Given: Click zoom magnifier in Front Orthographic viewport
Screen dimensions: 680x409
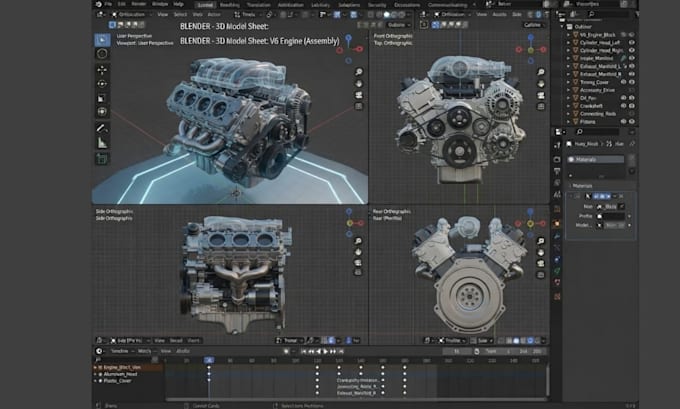Looking at the screenshot, I should (x=541, y=72).
